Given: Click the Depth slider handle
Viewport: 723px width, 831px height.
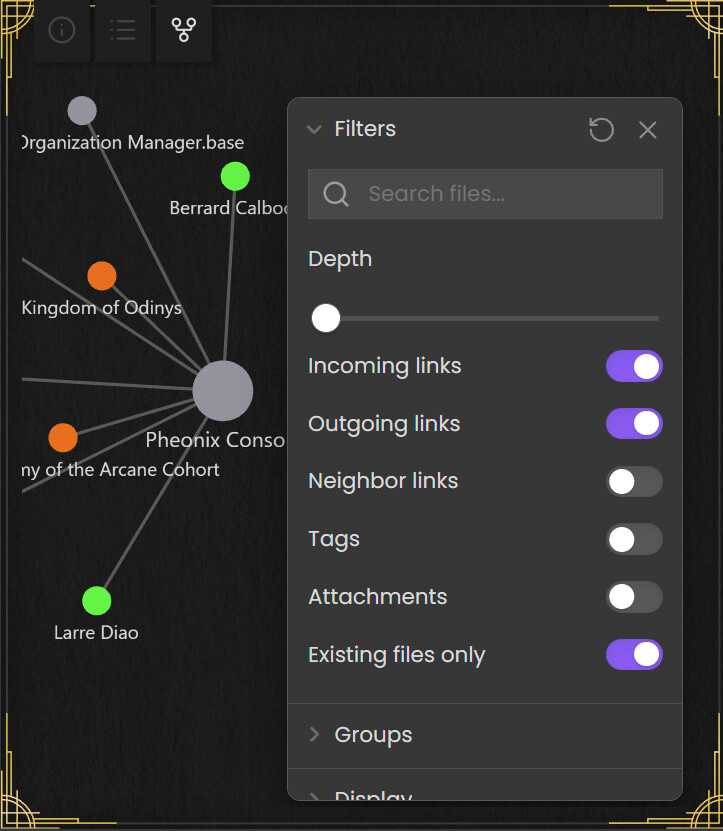Looking at the screenshot, I should pyautogui.click(x=326, y=318).
